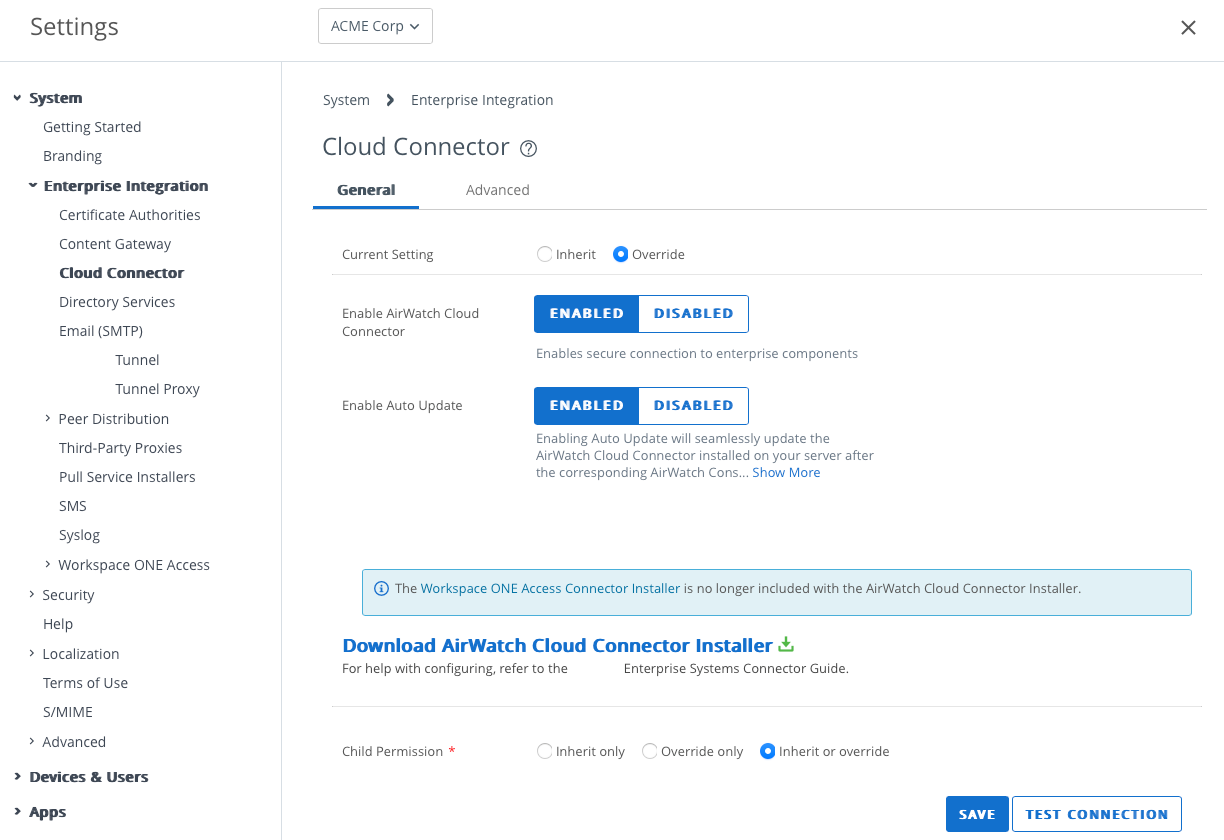This screenshot has height=840, width=1224.
Task: Expand the Devices & Users section
Action: click(17, 776)
